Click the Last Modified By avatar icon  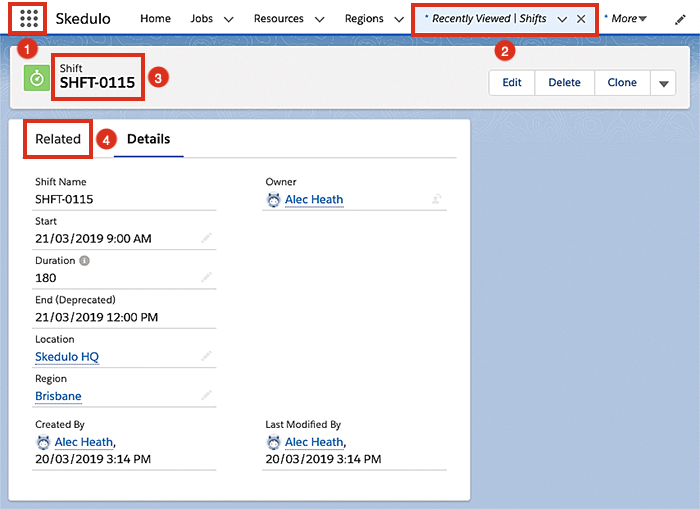pyautogui.click(x=273, y=442)
